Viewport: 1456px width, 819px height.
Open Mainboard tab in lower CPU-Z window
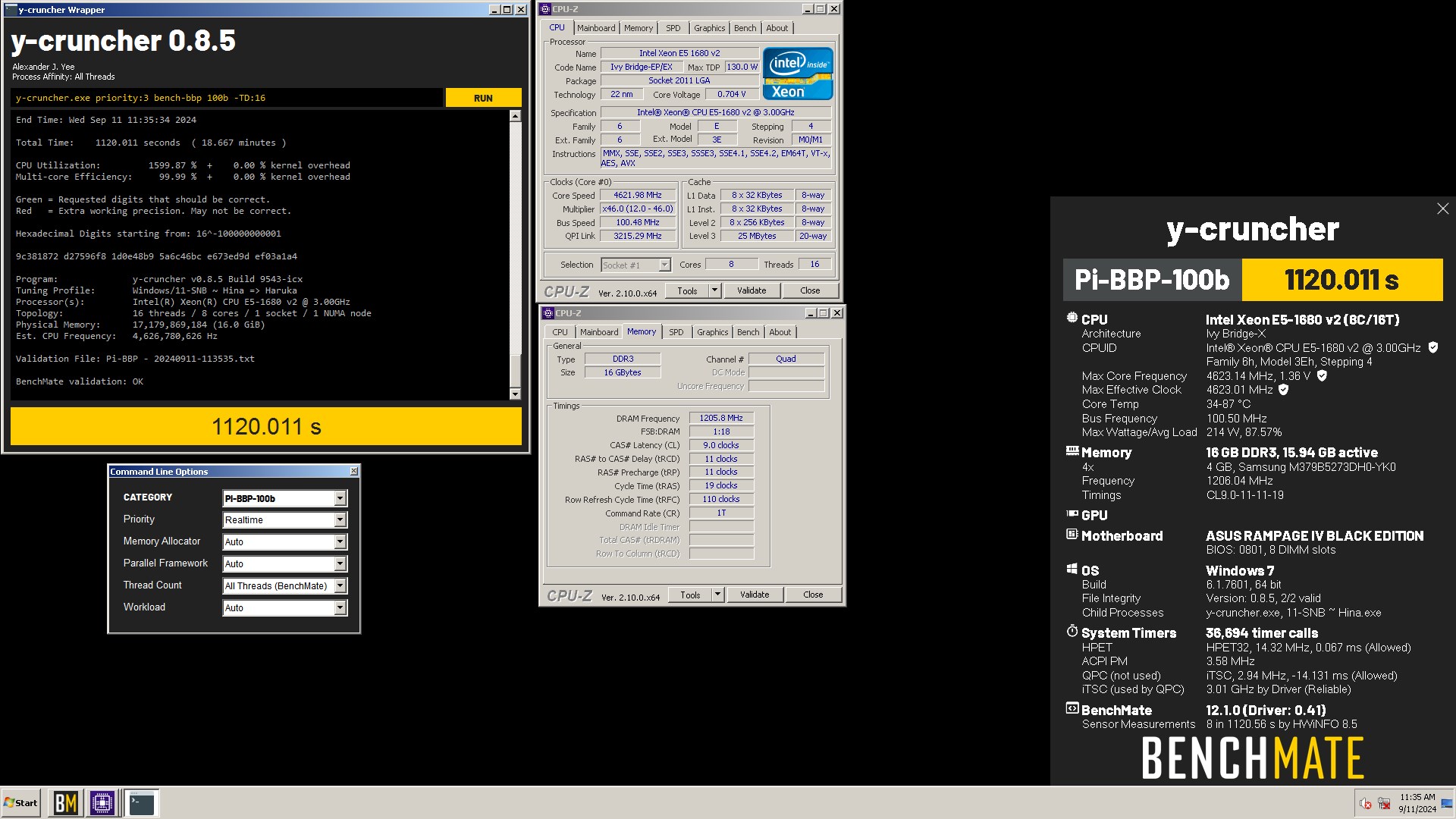click(598, 332)
